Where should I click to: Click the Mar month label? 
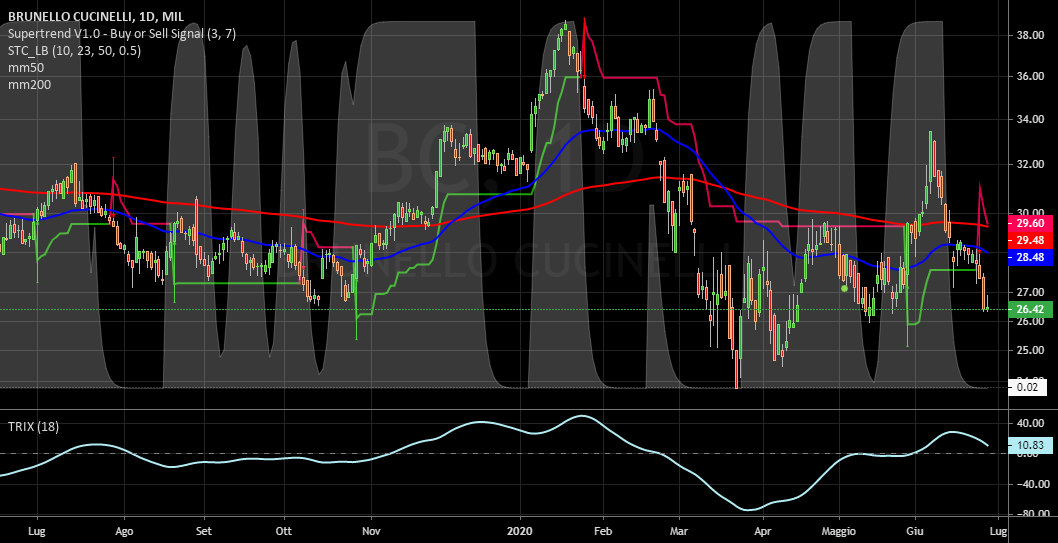pos(681,532)
